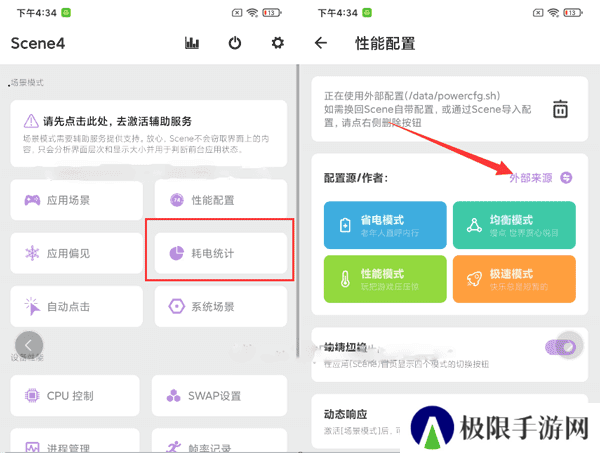
Task: Tap the green app indicator in left status bar
Action: 66,13
